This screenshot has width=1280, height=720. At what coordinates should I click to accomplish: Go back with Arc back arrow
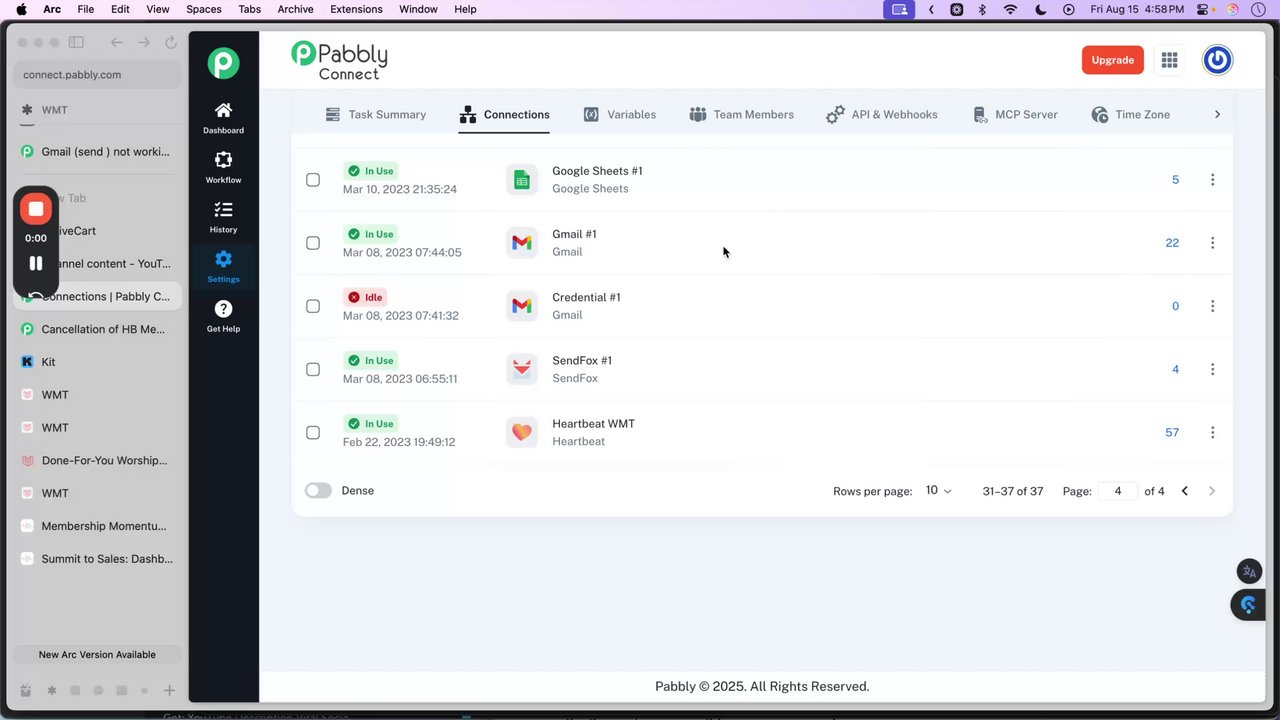[x=117, y=42]
